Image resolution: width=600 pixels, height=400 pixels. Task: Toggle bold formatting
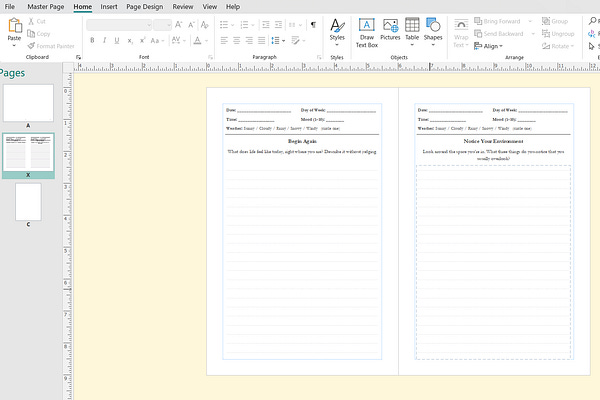tap(91, 41)
